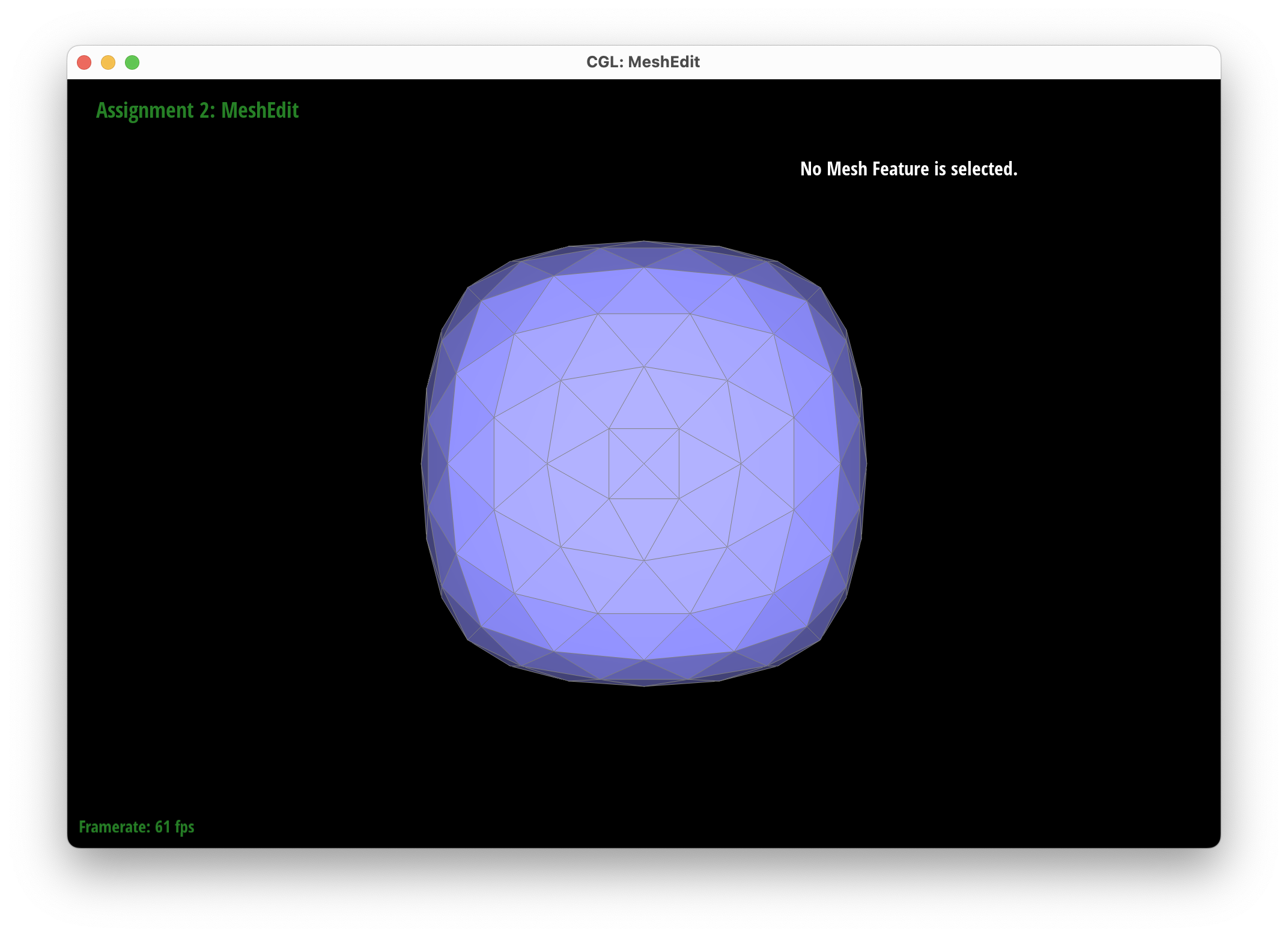Click the Assignment 2: MeshEdit label
Screen dimensions: 1288x937
click(197, 110)
